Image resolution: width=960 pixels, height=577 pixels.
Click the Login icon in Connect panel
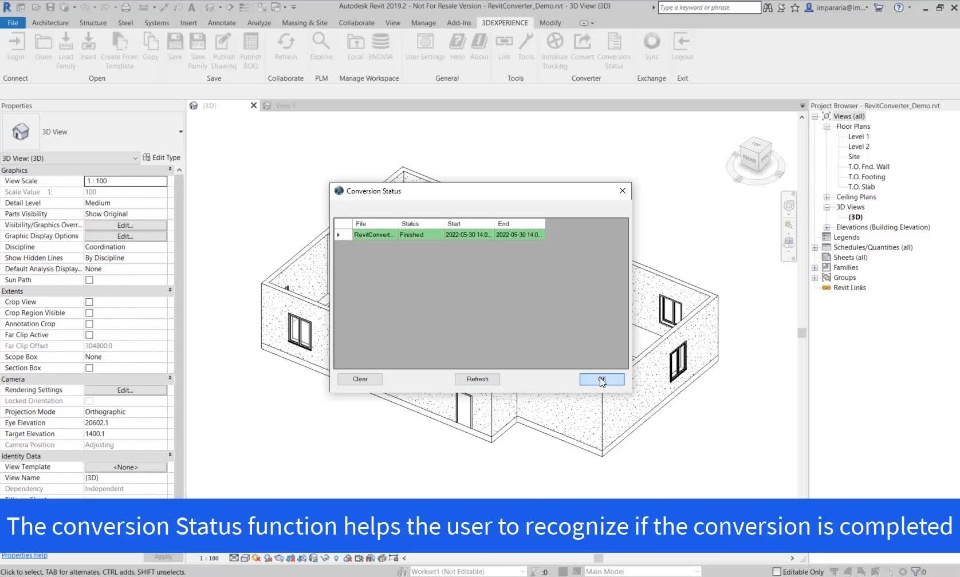(x=15, y=47)
